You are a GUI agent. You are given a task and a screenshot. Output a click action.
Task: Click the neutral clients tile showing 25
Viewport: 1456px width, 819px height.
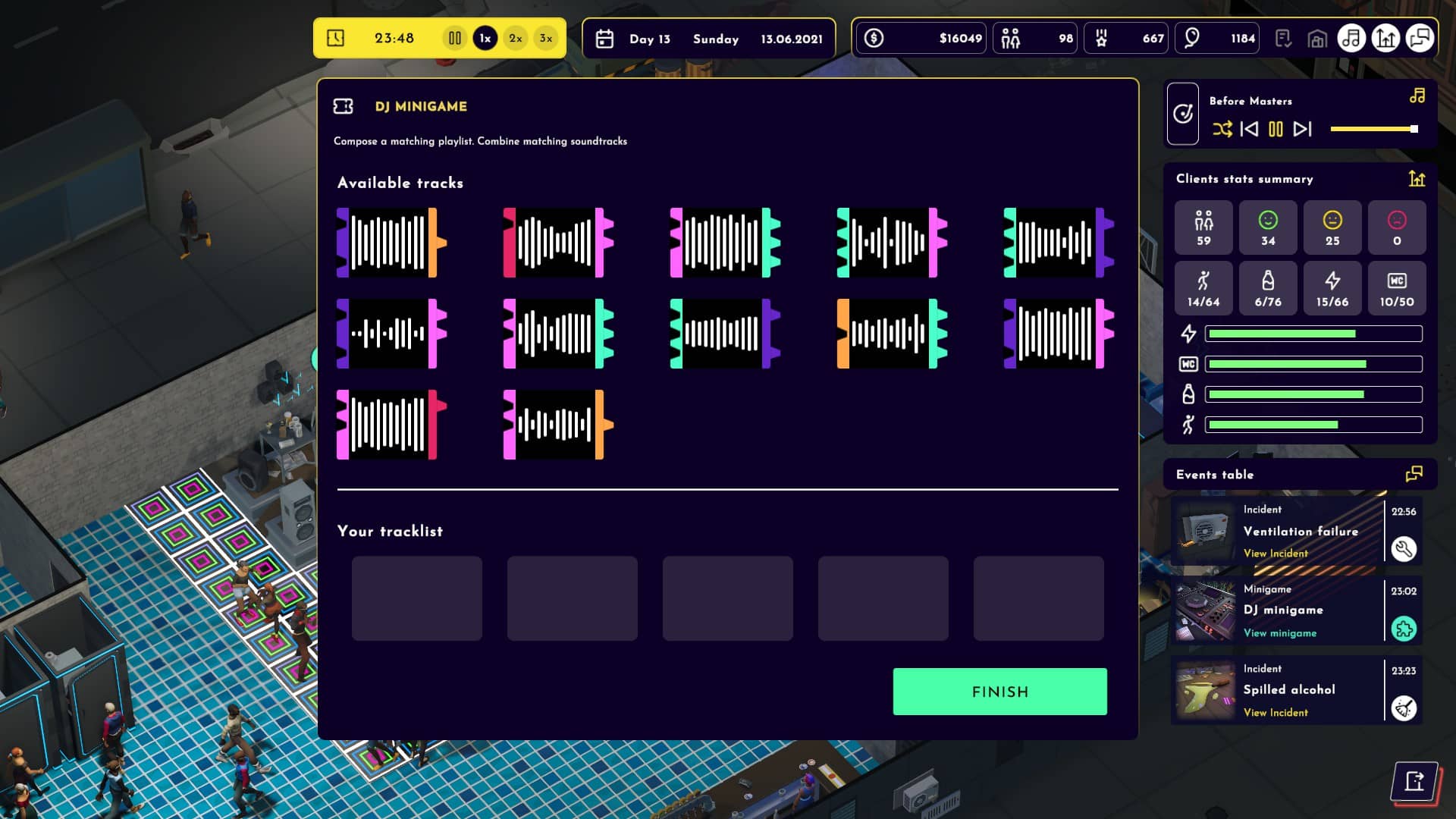tap(1332, 227)
